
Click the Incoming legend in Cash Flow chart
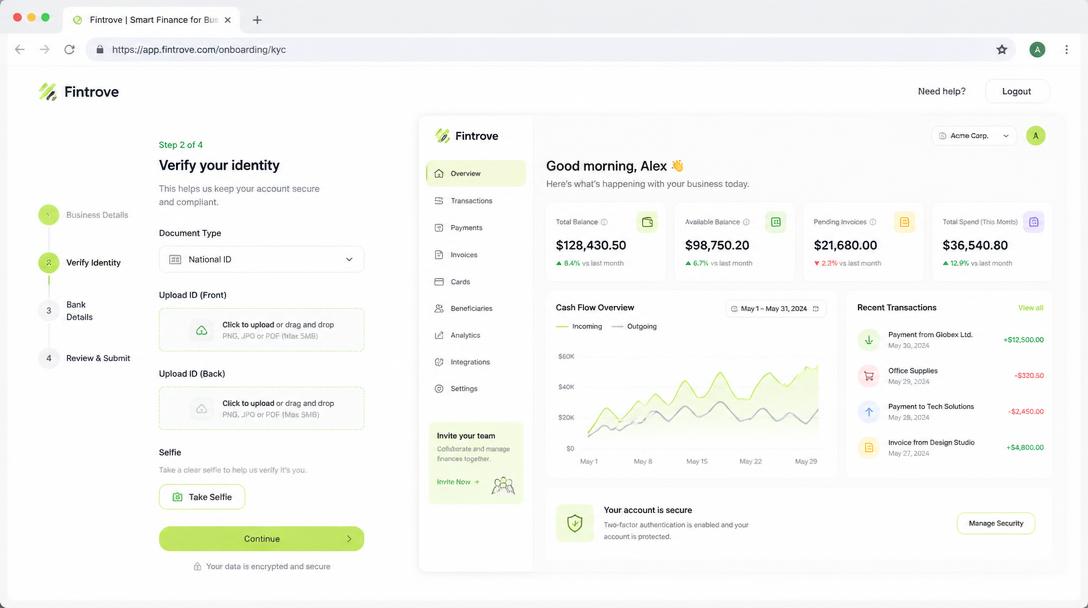click(579, 326)
